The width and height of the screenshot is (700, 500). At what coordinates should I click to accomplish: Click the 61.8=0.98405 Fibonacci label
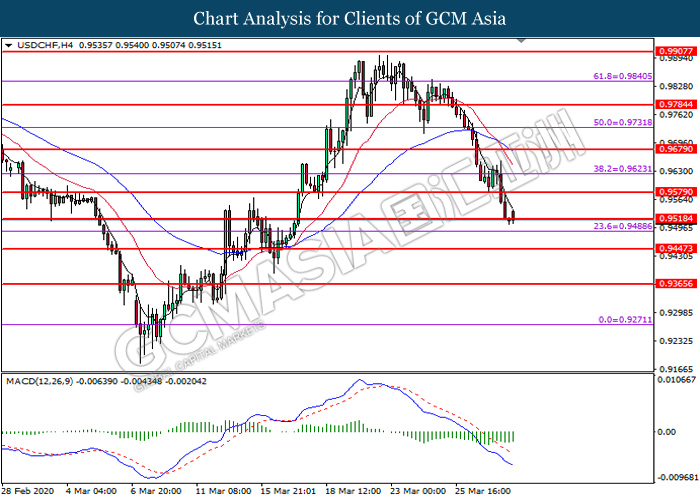[x=622, y=76]
